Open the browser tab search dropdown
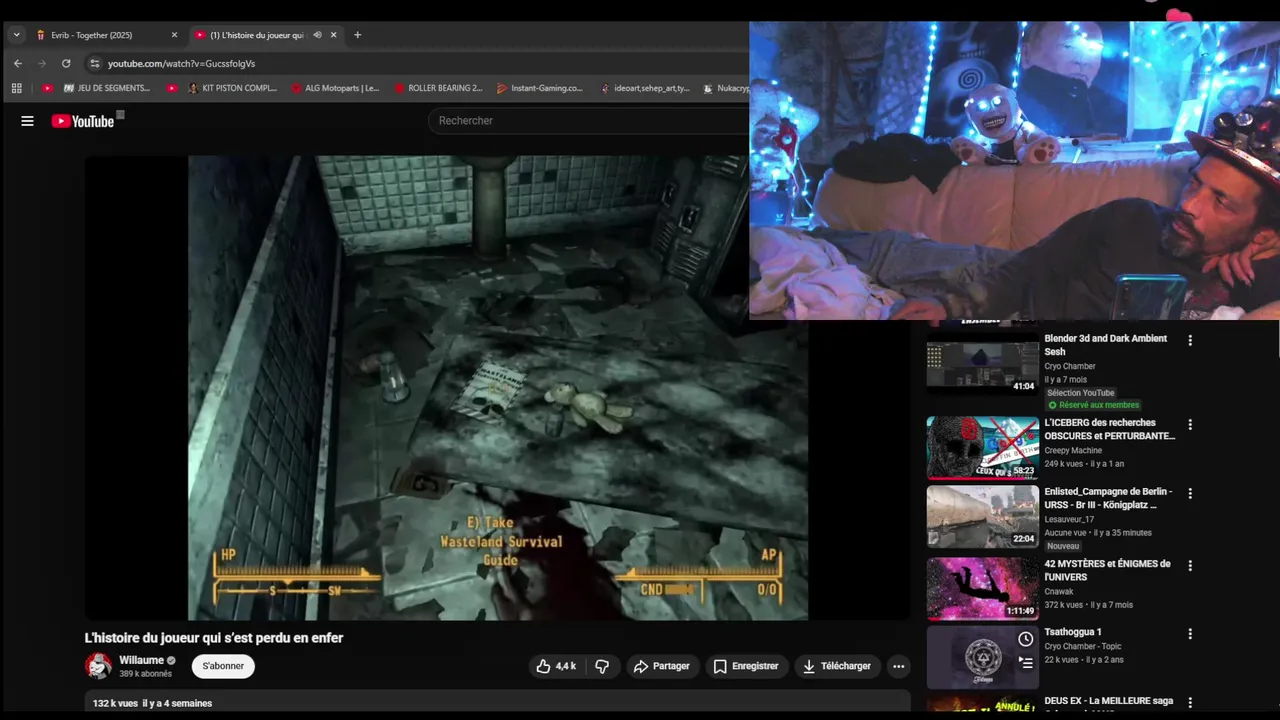 pos(16,35)
